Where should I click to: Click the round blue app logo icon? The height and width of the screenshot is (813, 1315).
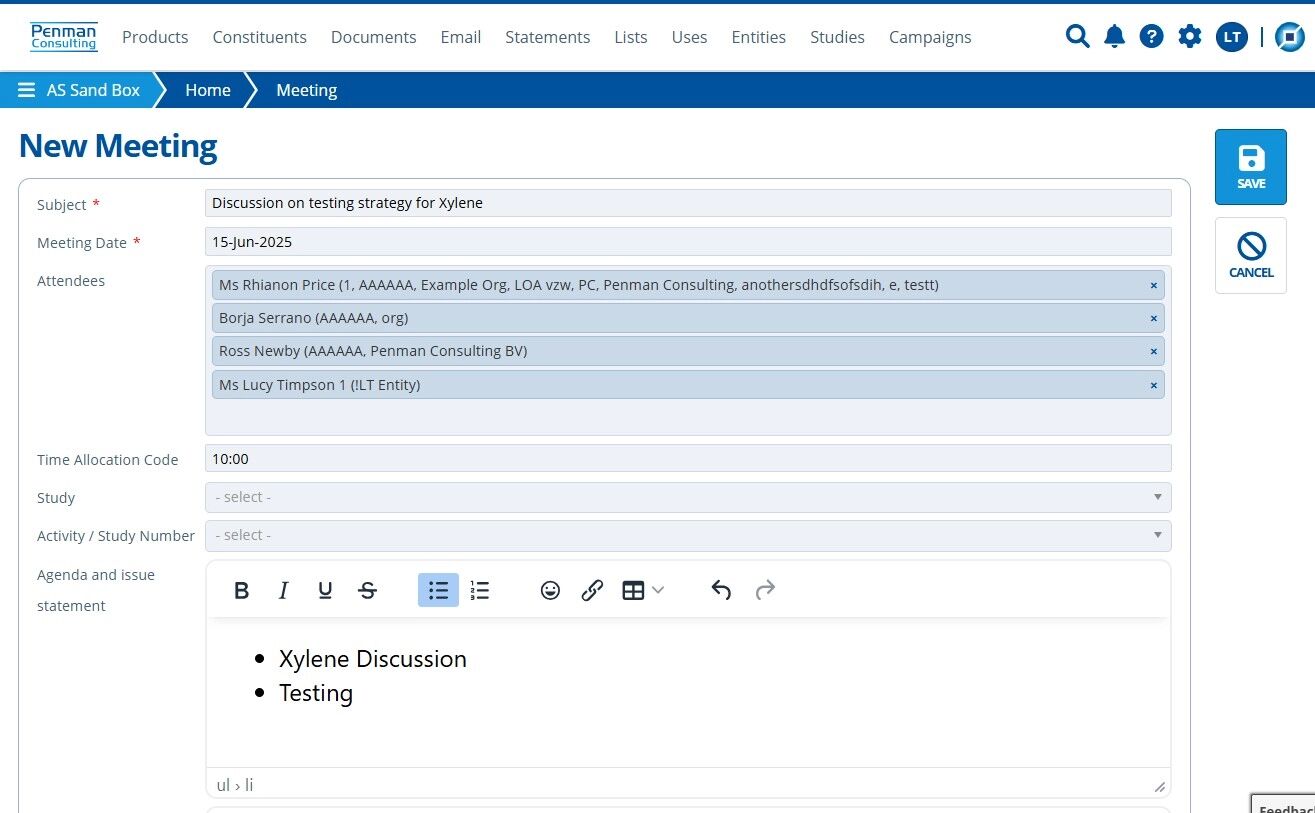1290,37
